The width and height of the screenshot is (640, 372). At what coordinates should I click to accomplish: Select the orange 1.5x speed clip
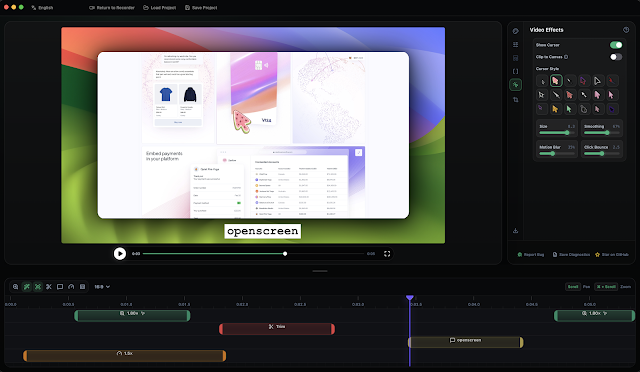pos(124,355)
